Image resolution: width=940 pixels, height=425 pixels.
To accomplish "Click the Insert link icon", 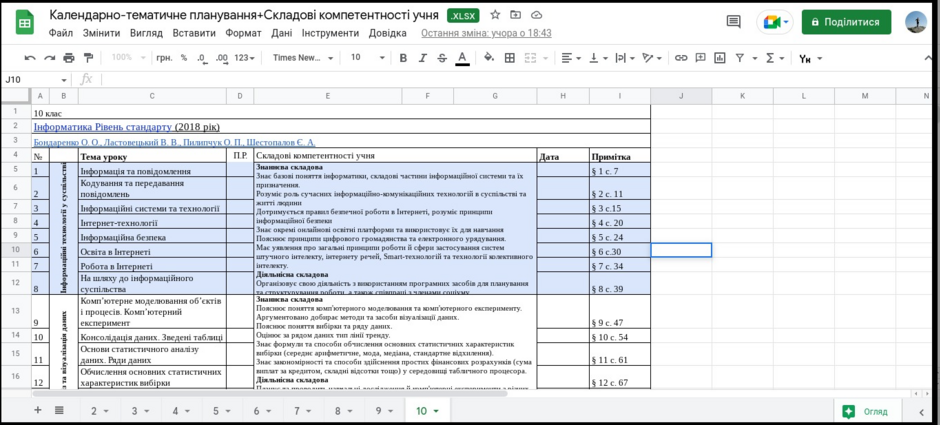I will (680, 58).
